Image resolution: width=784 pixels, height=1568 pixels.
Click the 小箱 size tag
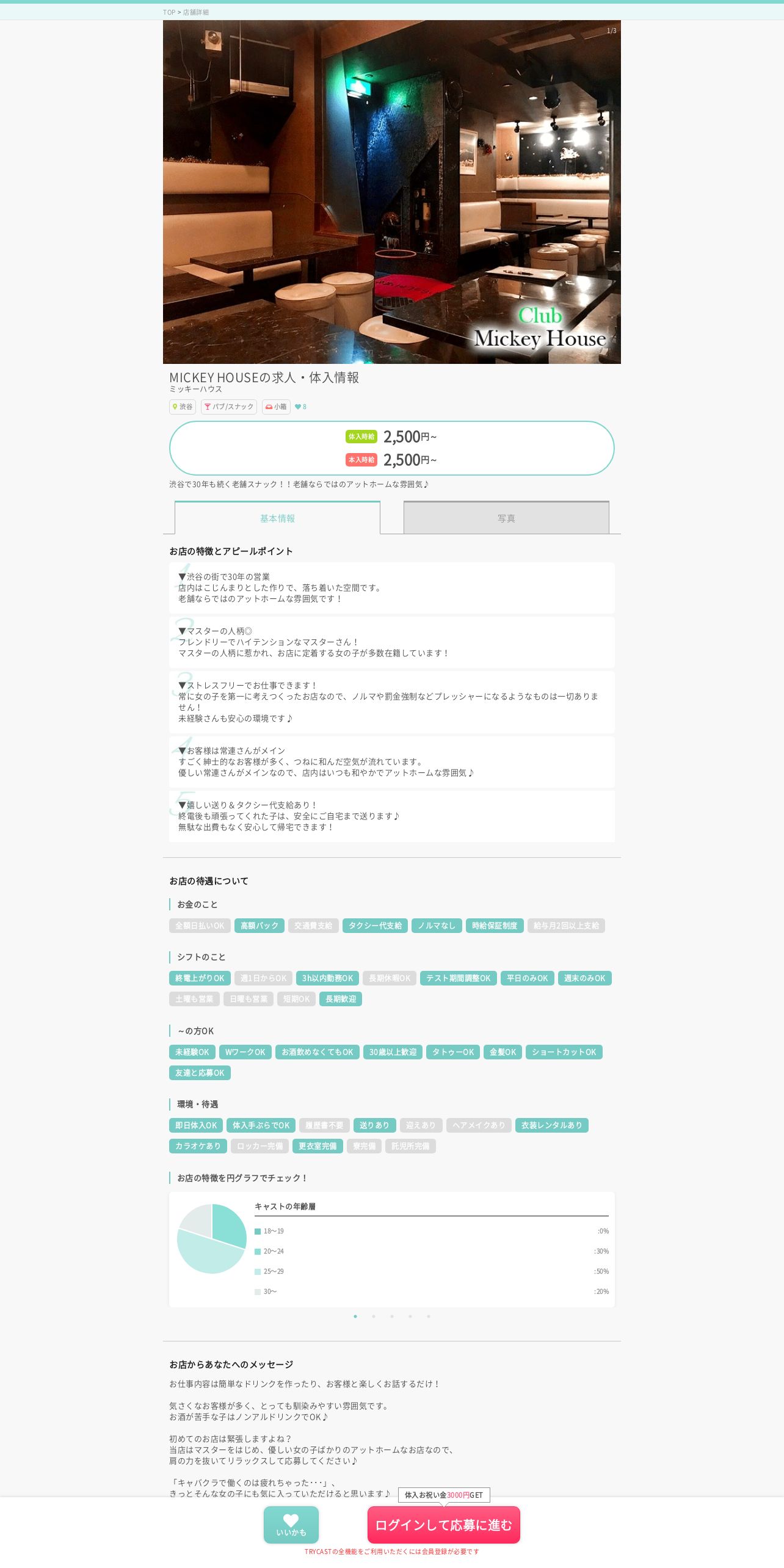pyautogui.click(x=276, y=407)
